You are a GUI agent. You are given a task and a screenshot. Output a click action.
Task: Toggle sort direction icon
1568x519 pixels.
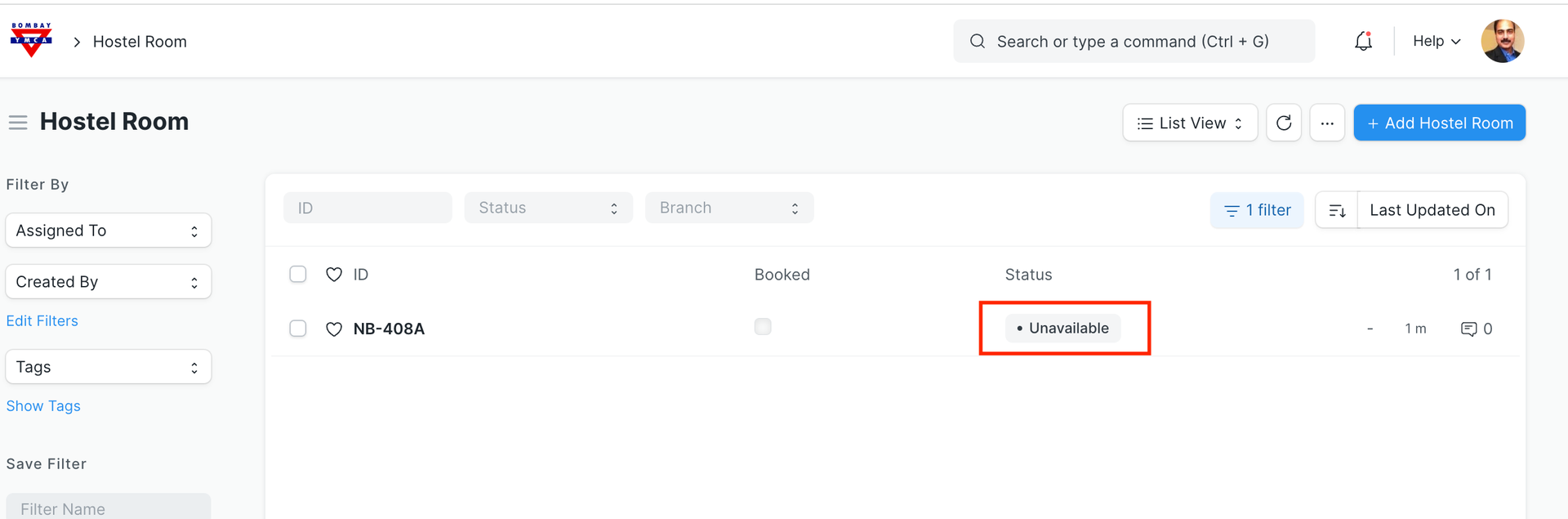(1337, 210)
